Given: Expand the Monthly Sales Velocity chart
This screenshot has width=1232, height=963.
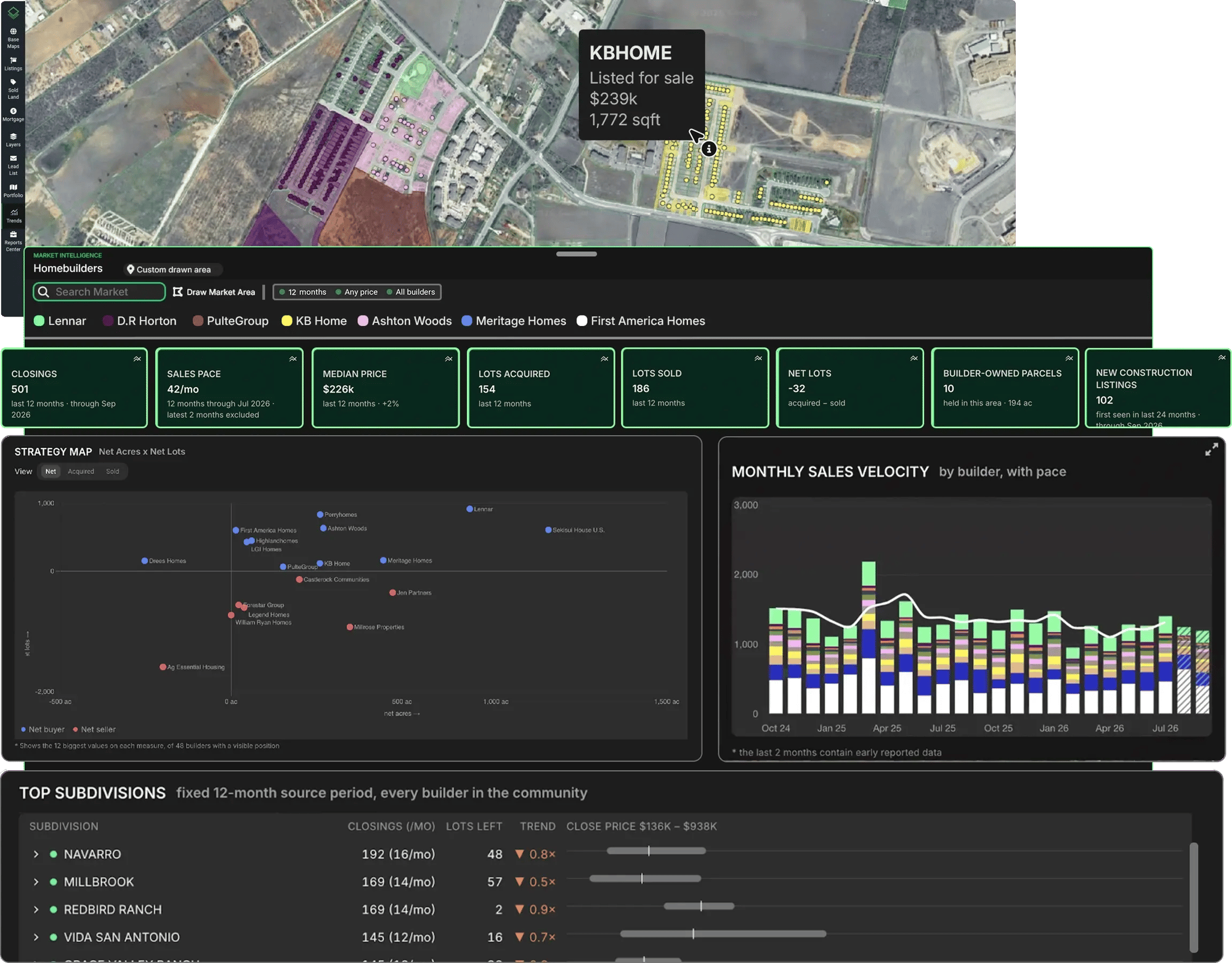Looking at the screenshot, I should click(1211, 450).
